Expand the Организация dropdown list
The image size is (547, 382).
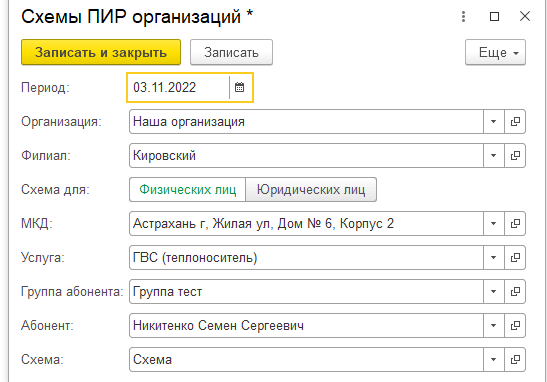pyautogui.click(x=494, y=122)
